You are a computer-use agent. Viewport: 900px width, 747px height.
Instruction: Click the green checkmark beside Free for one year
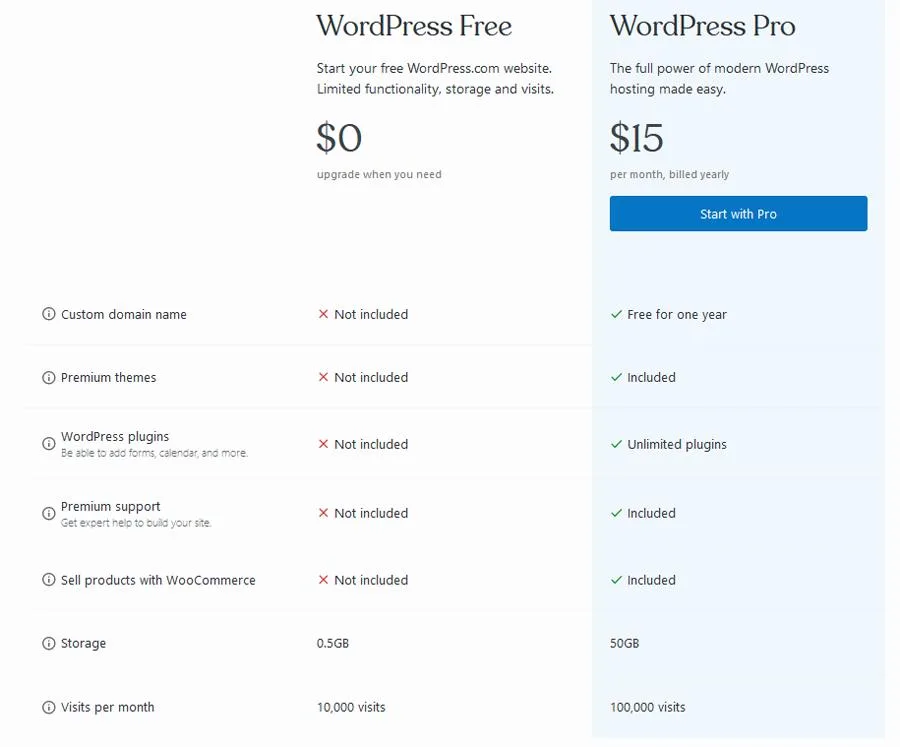[x=617, y=314]
